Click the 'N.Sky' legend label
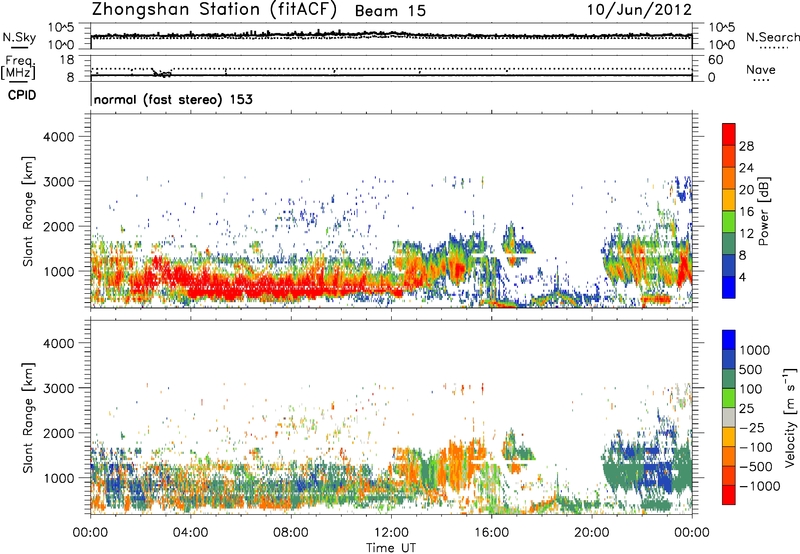 (x=19, y=37)
